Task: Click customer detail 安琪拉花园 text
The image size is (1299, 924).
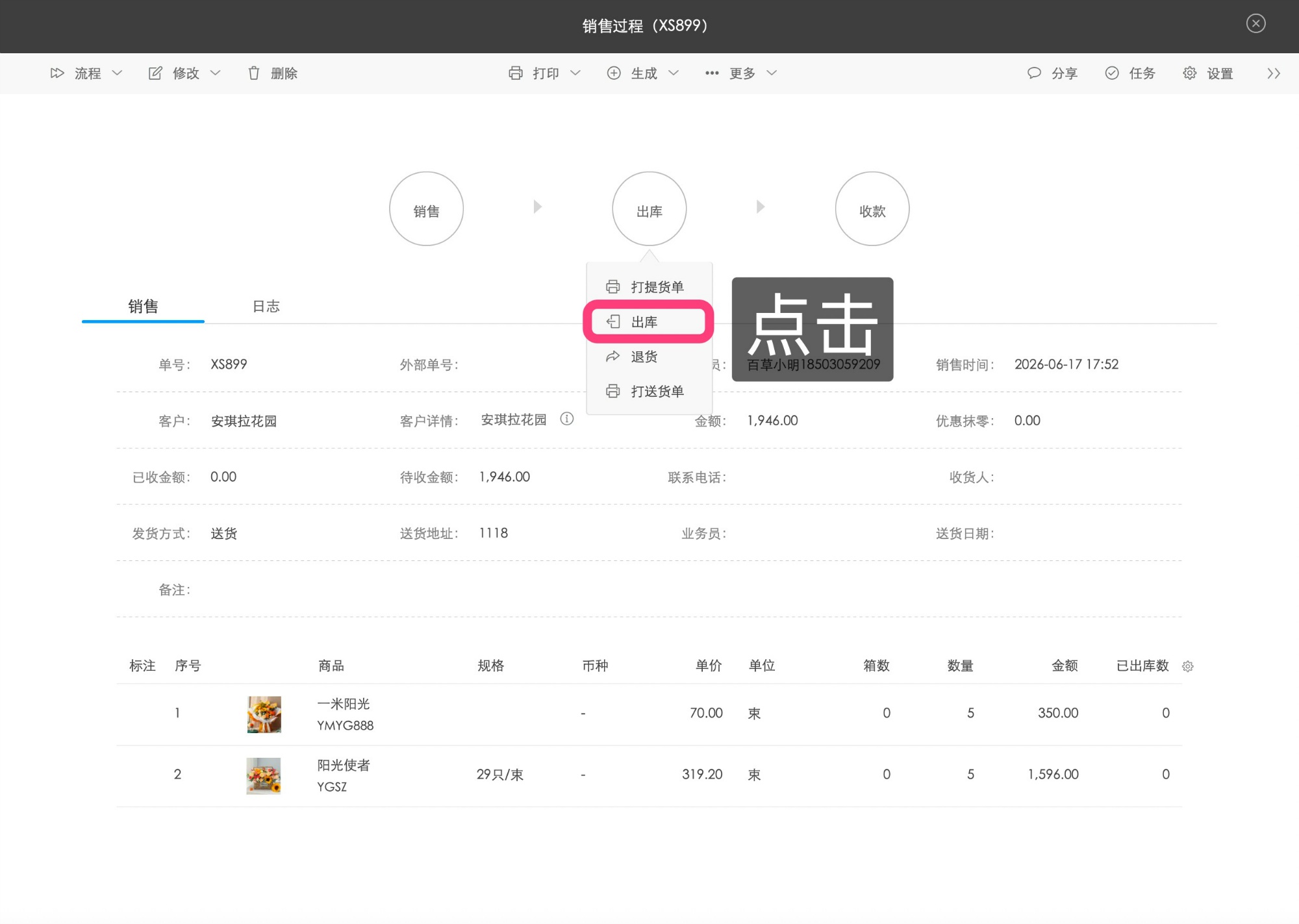Action: (514, 419)
